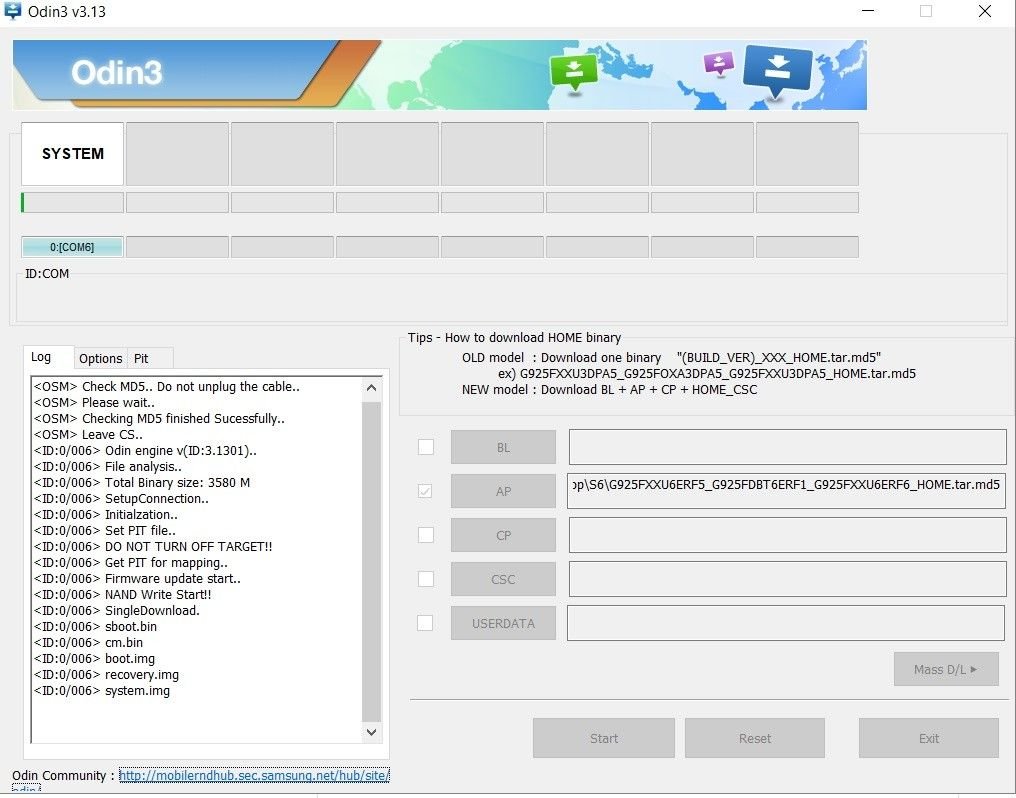Switch to the Log tab
Screen dimensions: 1016x798
(41, 357)
